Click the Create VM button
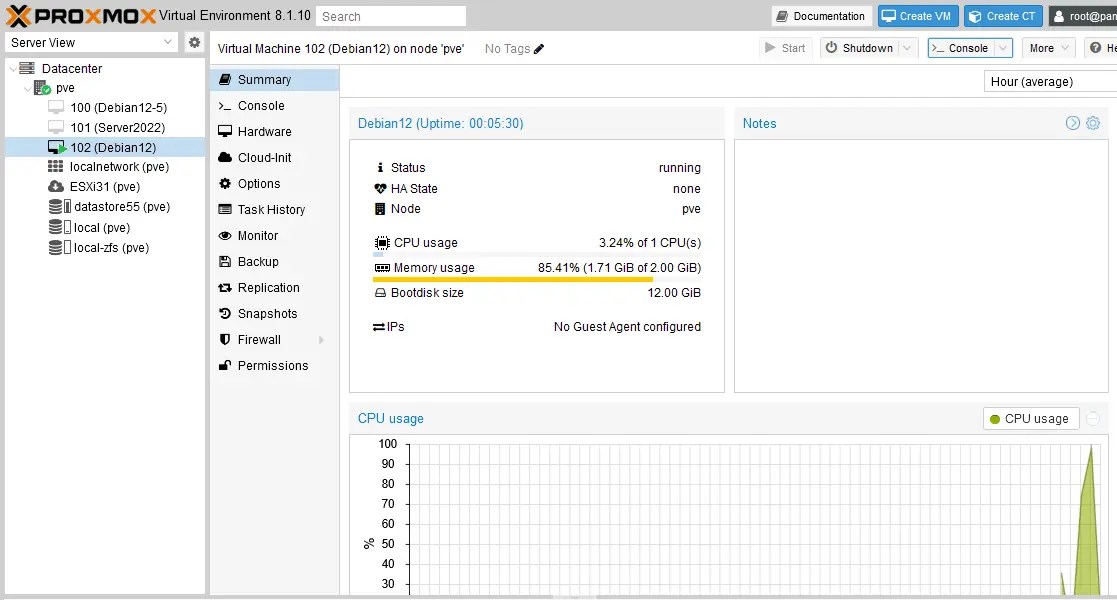Image resolution: width=1117 pixels, height=600 pixels. click(x=917, y=16)
